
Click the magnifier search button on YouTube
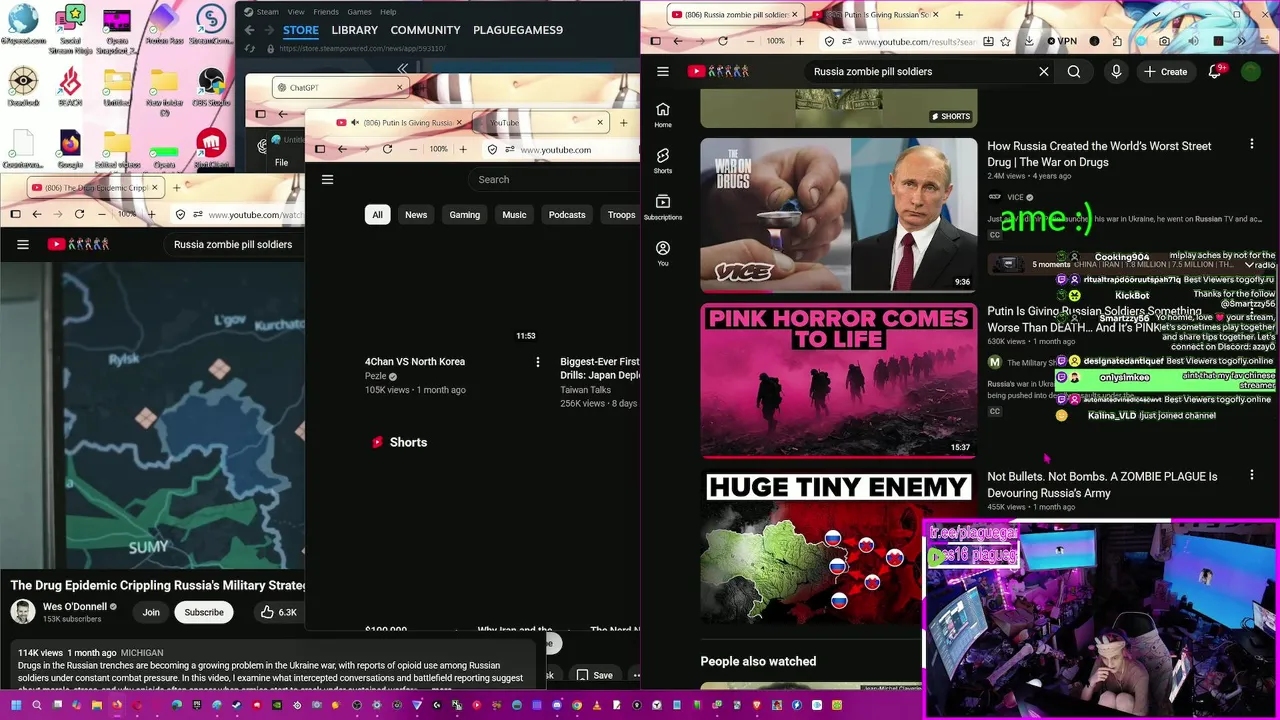point(1074,71)
